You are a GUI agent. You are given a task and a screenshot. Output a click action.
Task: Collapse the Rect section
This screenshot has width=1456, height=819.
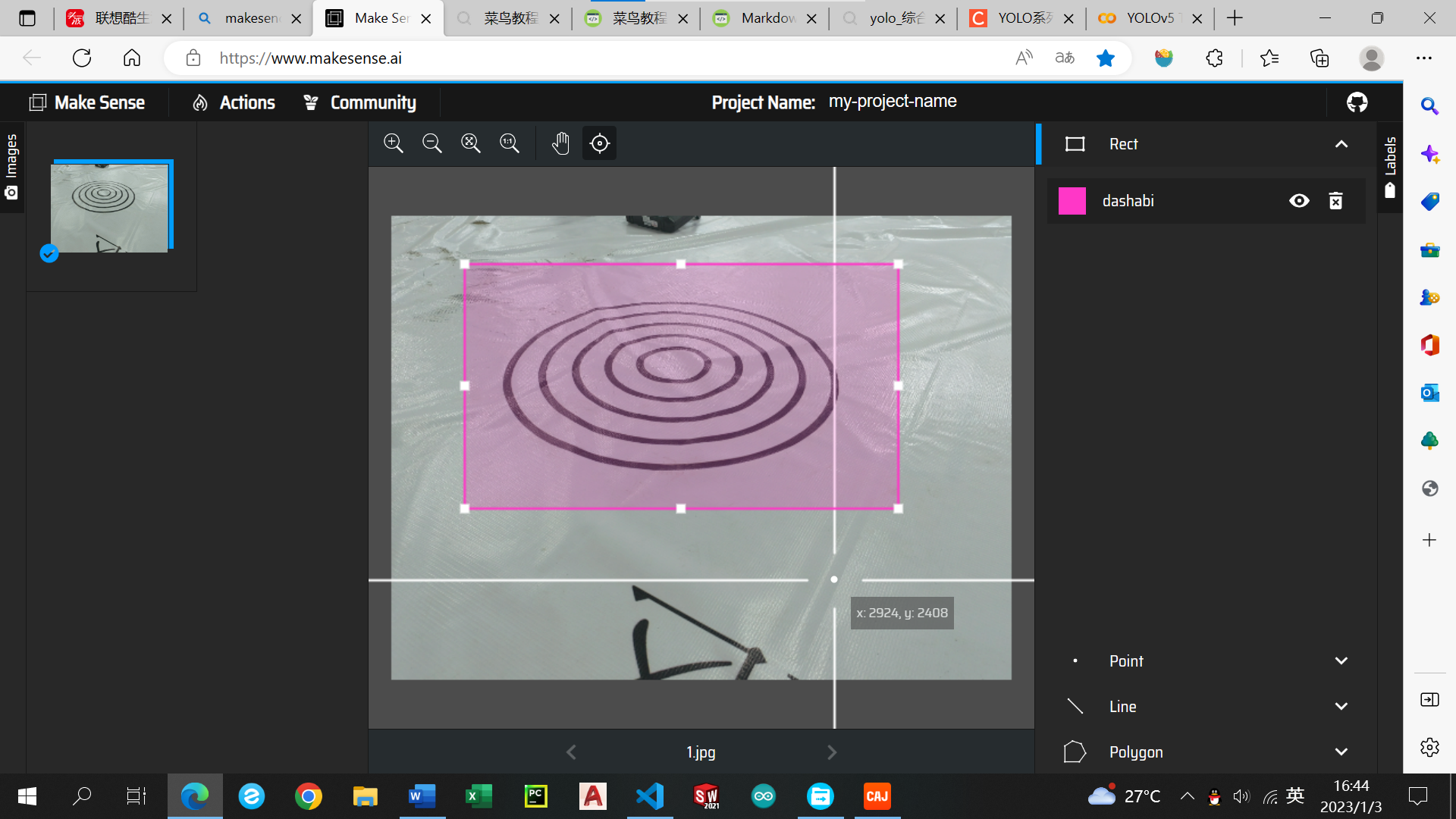click(1341, 144)
